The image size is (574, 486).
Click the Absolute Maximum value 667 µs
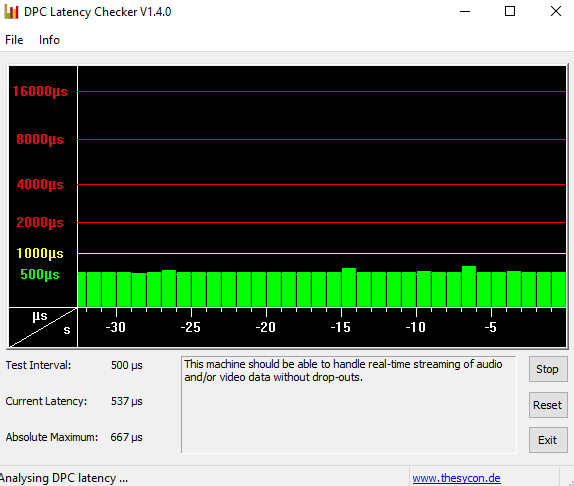pos(126,437)
